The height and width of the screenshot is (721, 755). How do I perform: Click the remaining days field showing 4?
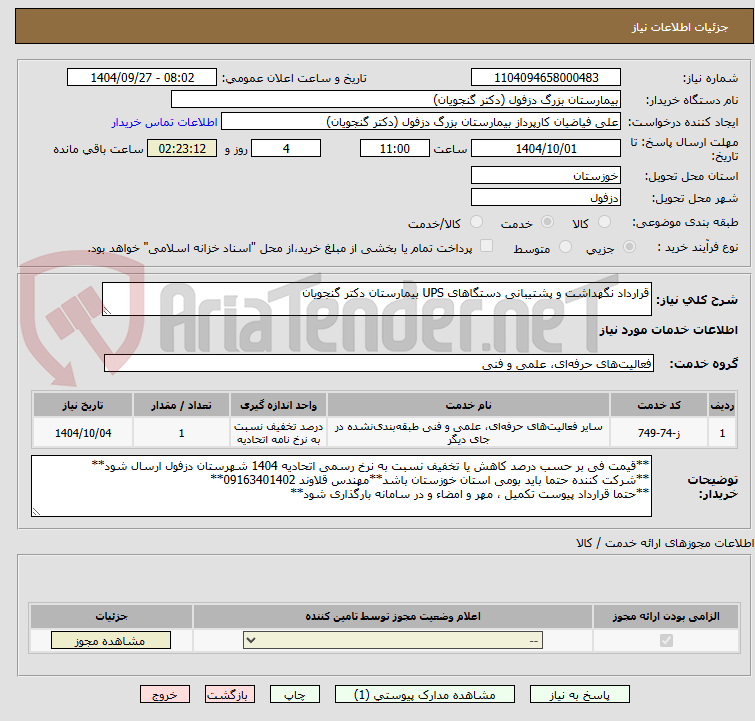pyautogui.click(x=286, y=148)
